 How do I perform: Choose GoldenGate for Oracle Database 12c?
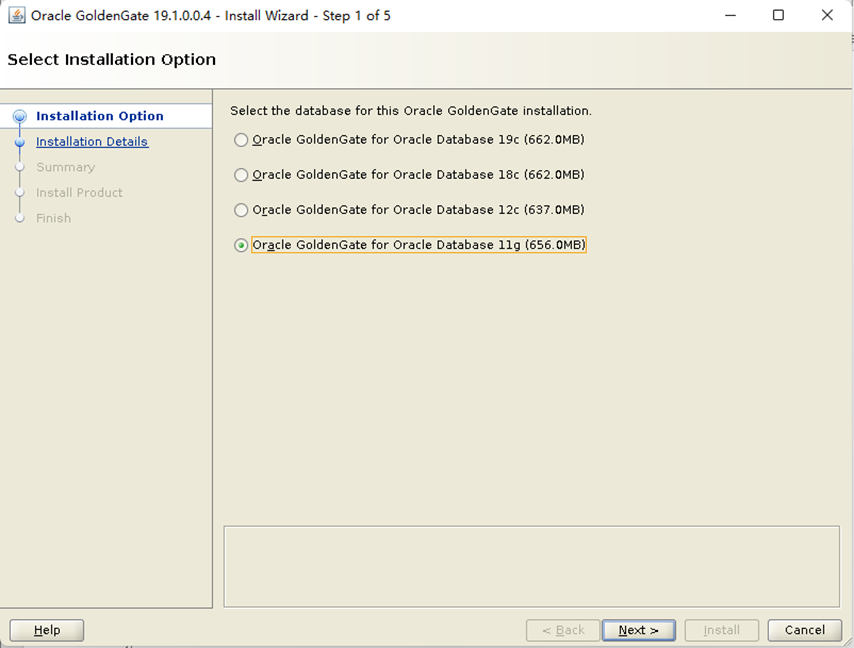click(x=241, y=210)
